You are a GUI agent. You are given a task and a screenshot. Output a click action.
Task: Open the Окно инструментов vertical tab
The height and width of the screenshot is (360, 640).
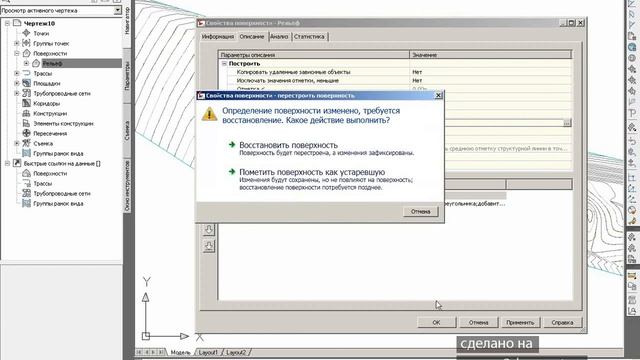point(127,186)
